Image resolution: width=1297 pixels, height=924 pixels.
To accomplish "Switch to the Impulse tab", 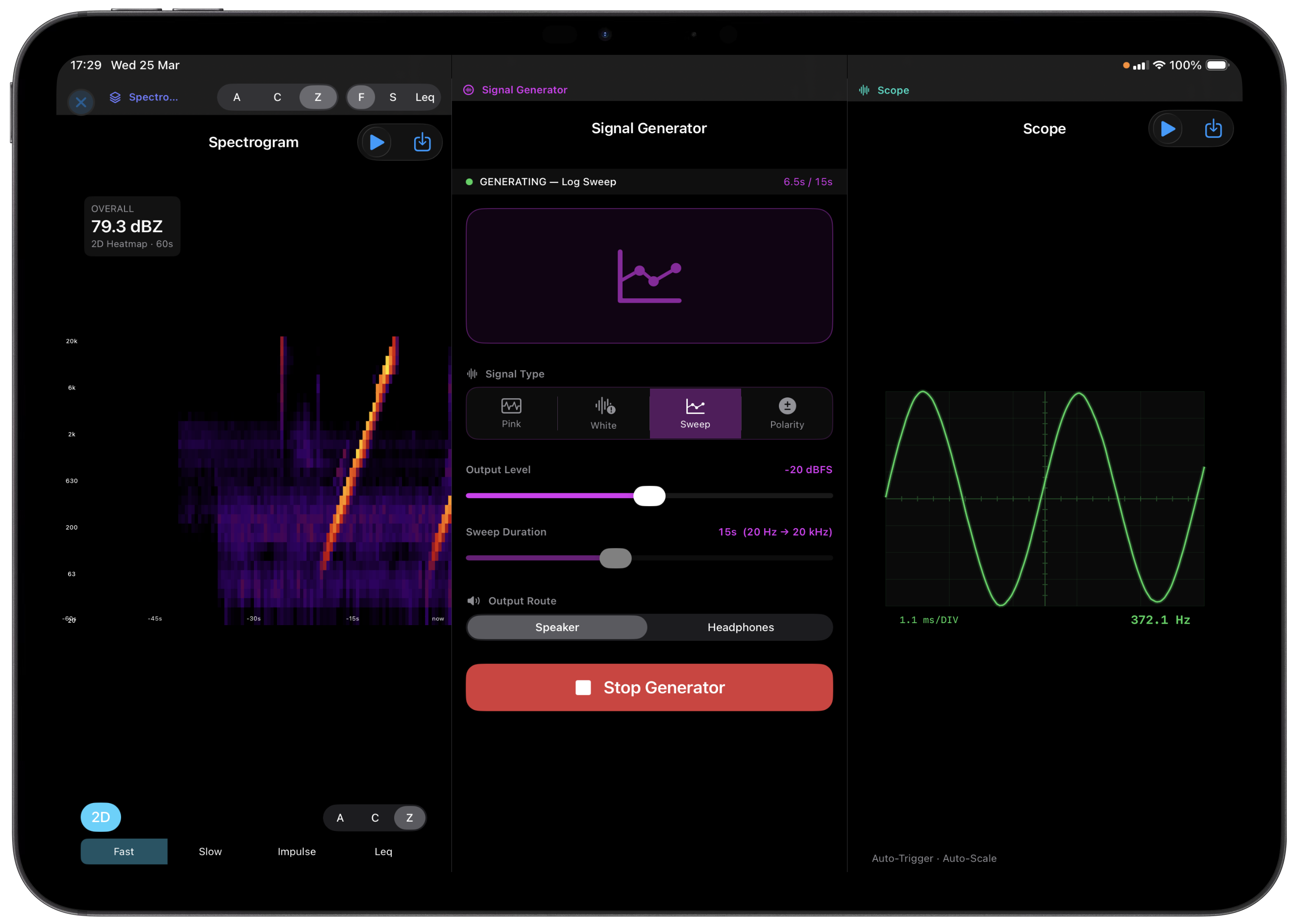I will 296,851.
